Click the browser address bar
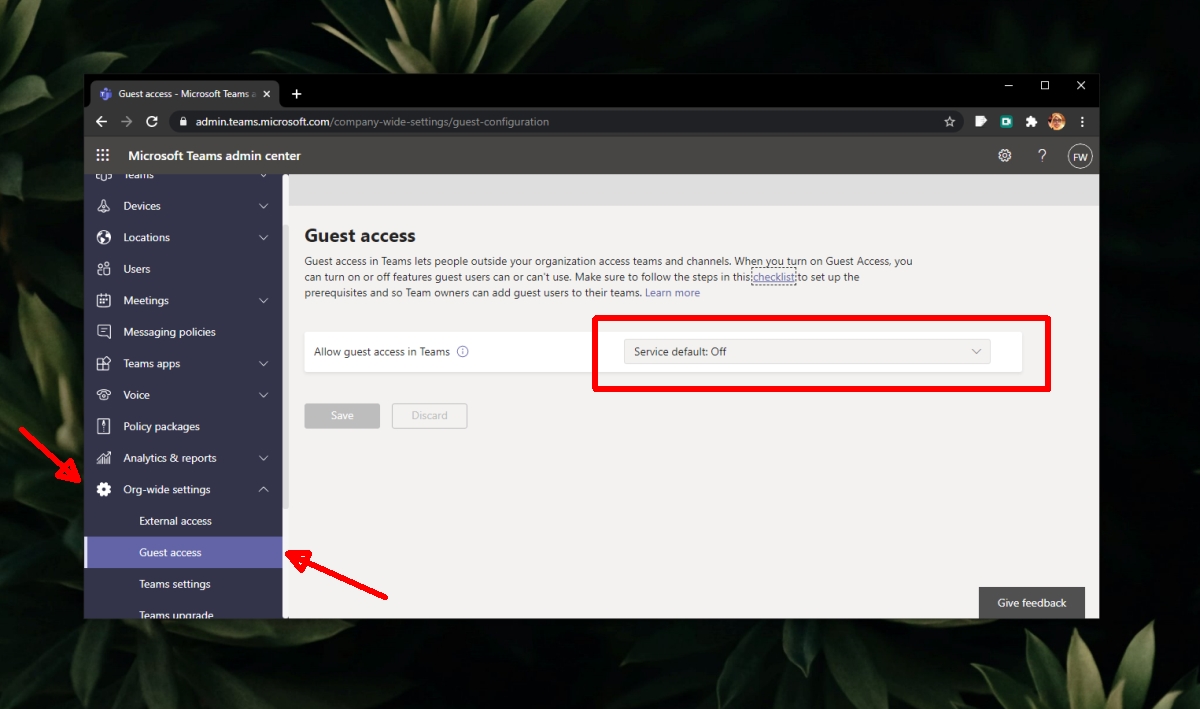This screenshot has width=1200, height=709. (566, 122)
